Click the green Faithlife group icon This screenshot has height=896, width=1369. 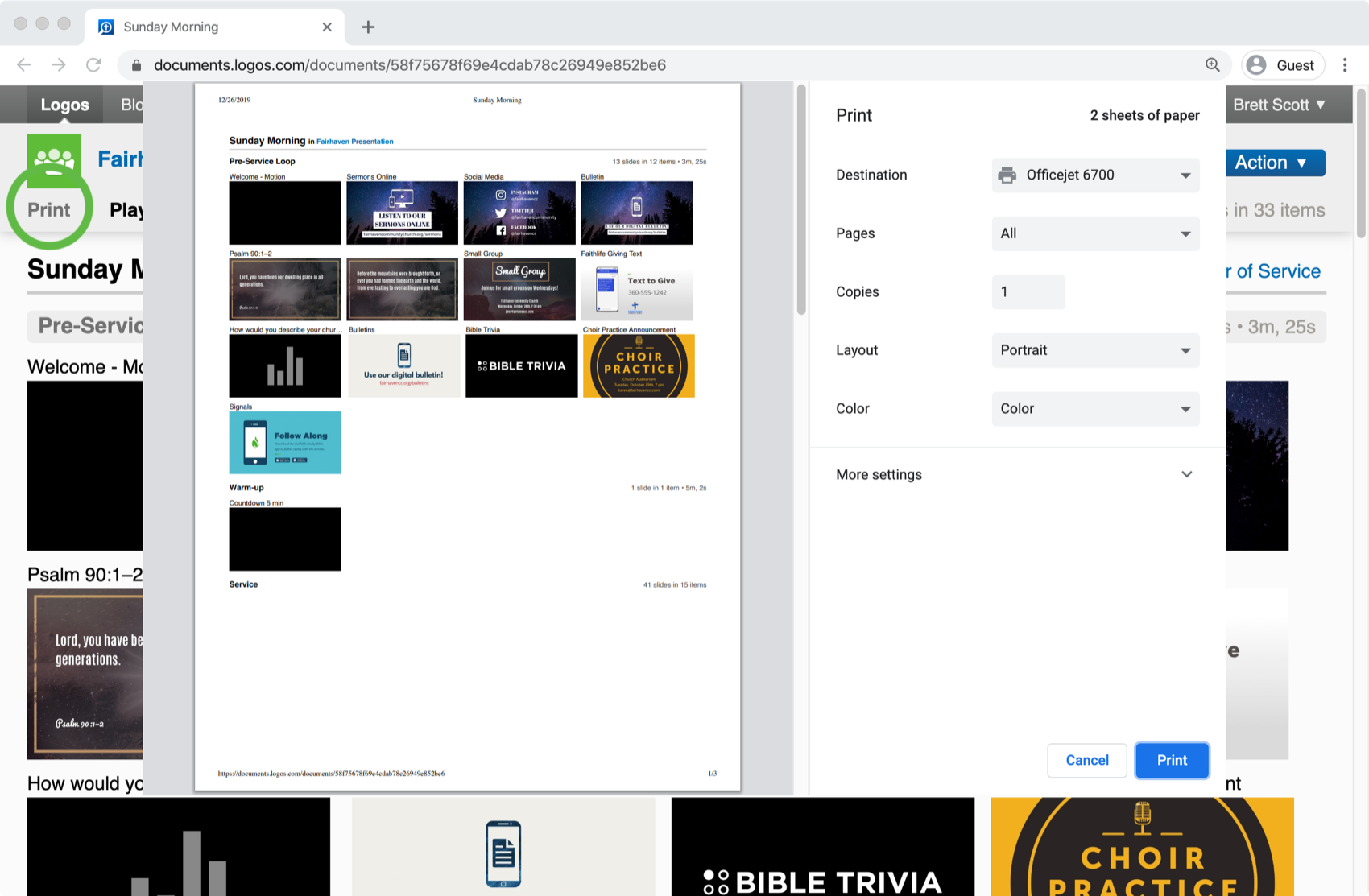click(55, 160)
